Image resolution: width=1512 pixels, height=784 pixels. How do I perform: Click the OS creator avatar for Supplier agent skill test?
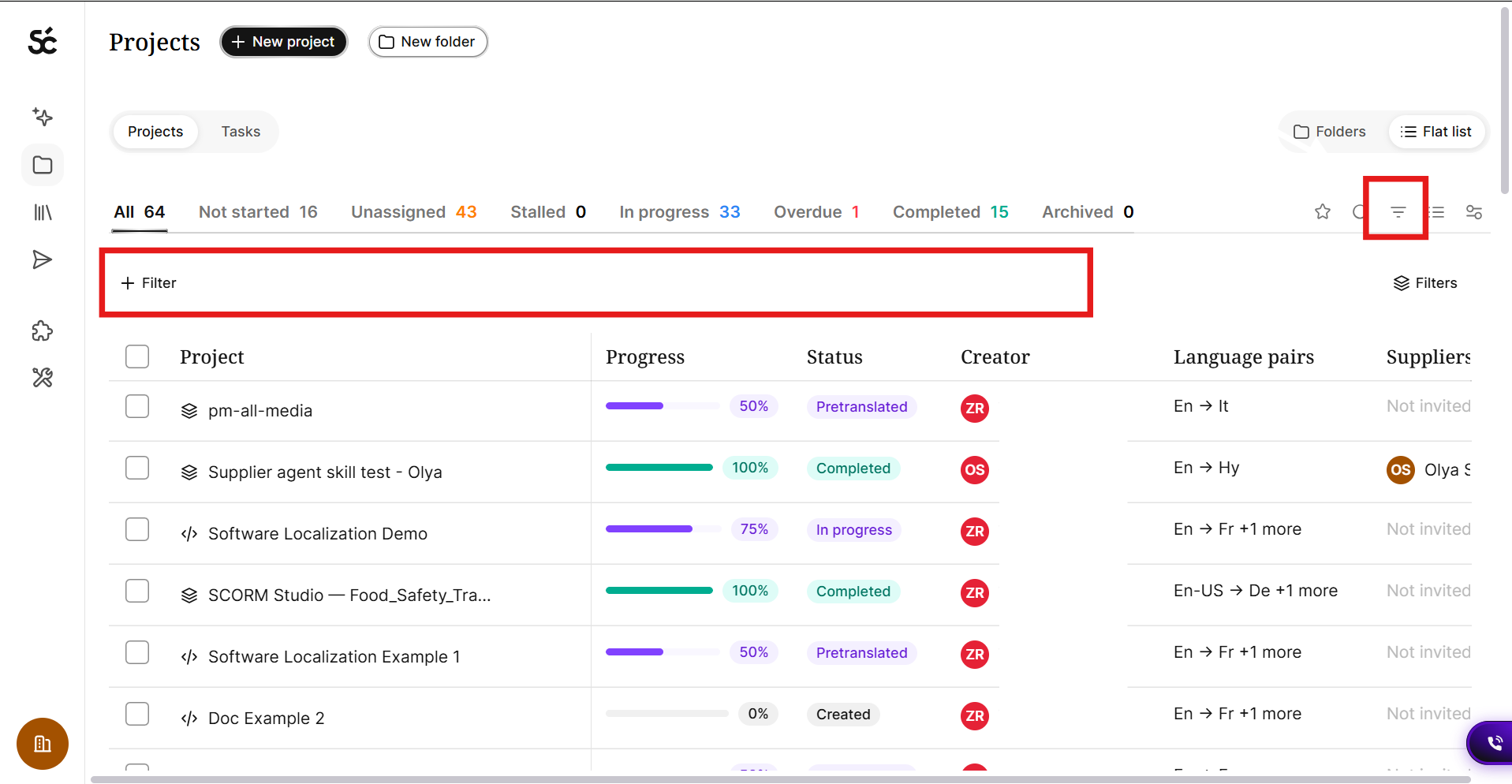975,469
